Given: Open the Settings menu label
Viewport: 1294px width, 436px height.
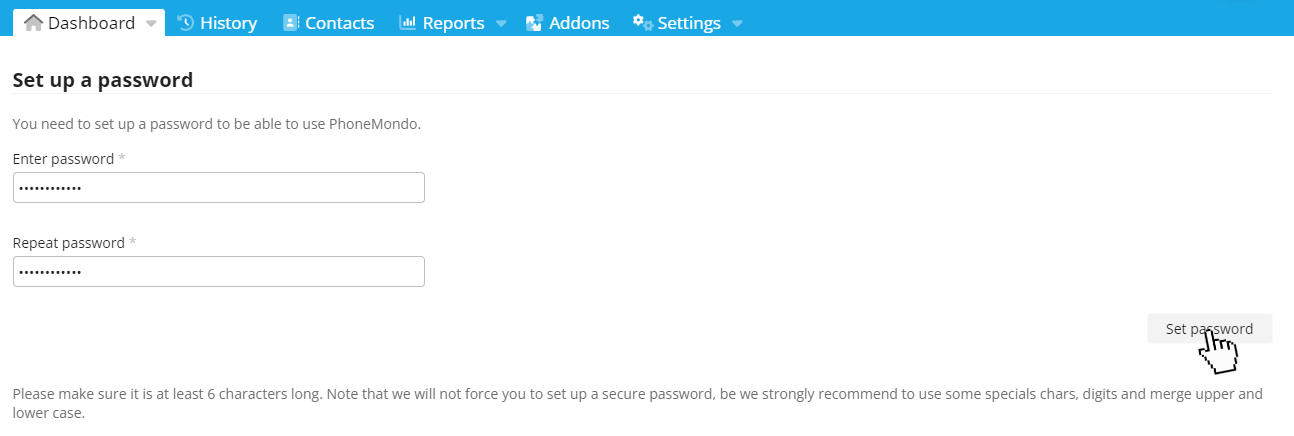Looking at the screenshot, I should tap(689, 23).
